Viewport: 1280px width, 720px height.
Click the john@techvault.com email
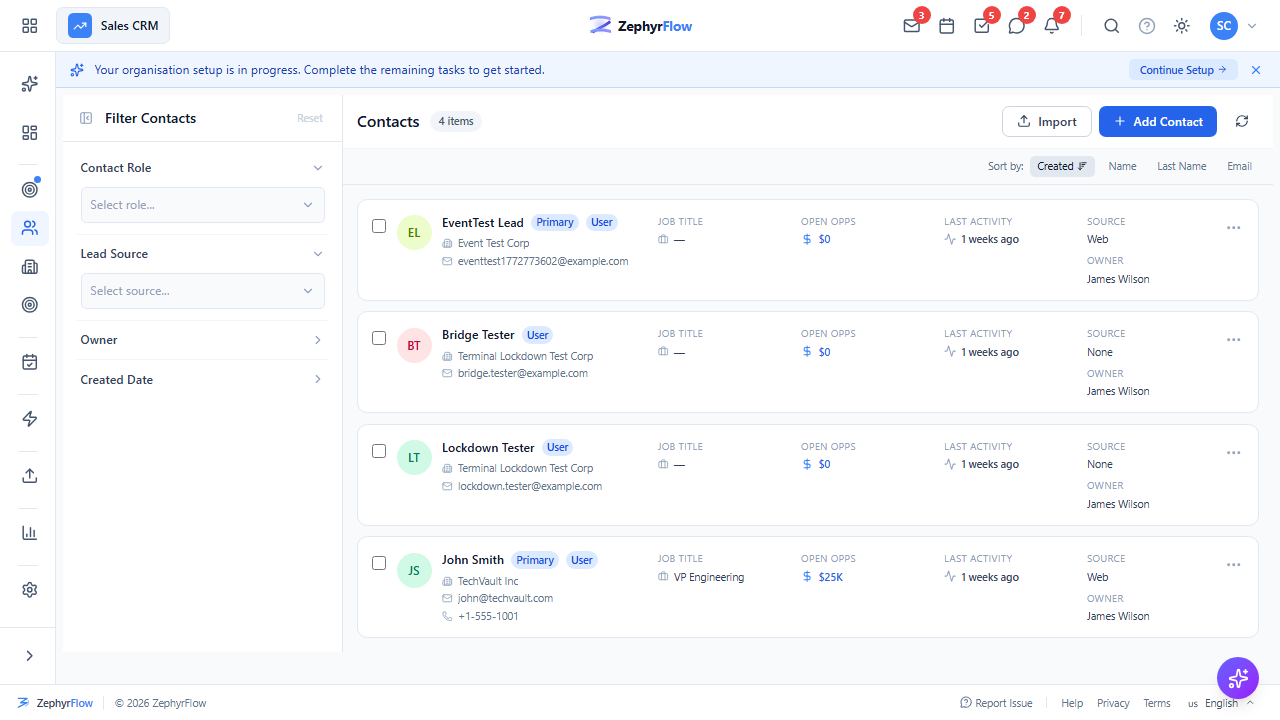pyautogui.click(x=505, y=598)
